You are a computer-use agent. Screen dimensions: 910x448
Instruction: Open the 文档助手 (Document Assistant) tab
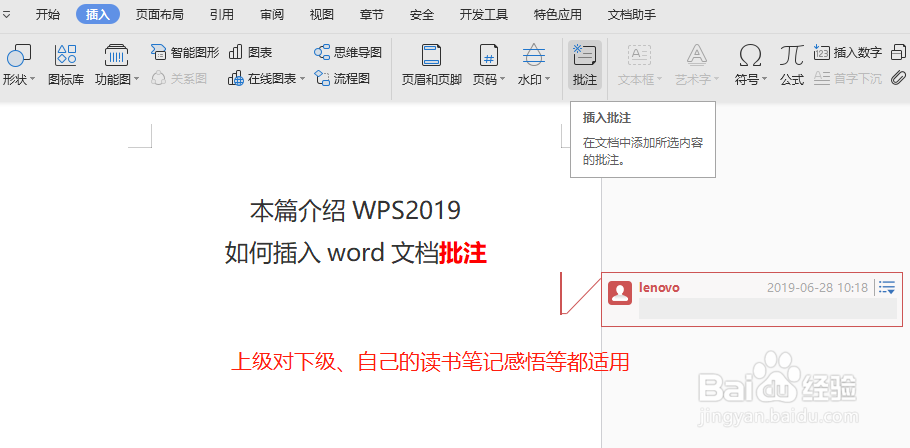click(632, 15)
